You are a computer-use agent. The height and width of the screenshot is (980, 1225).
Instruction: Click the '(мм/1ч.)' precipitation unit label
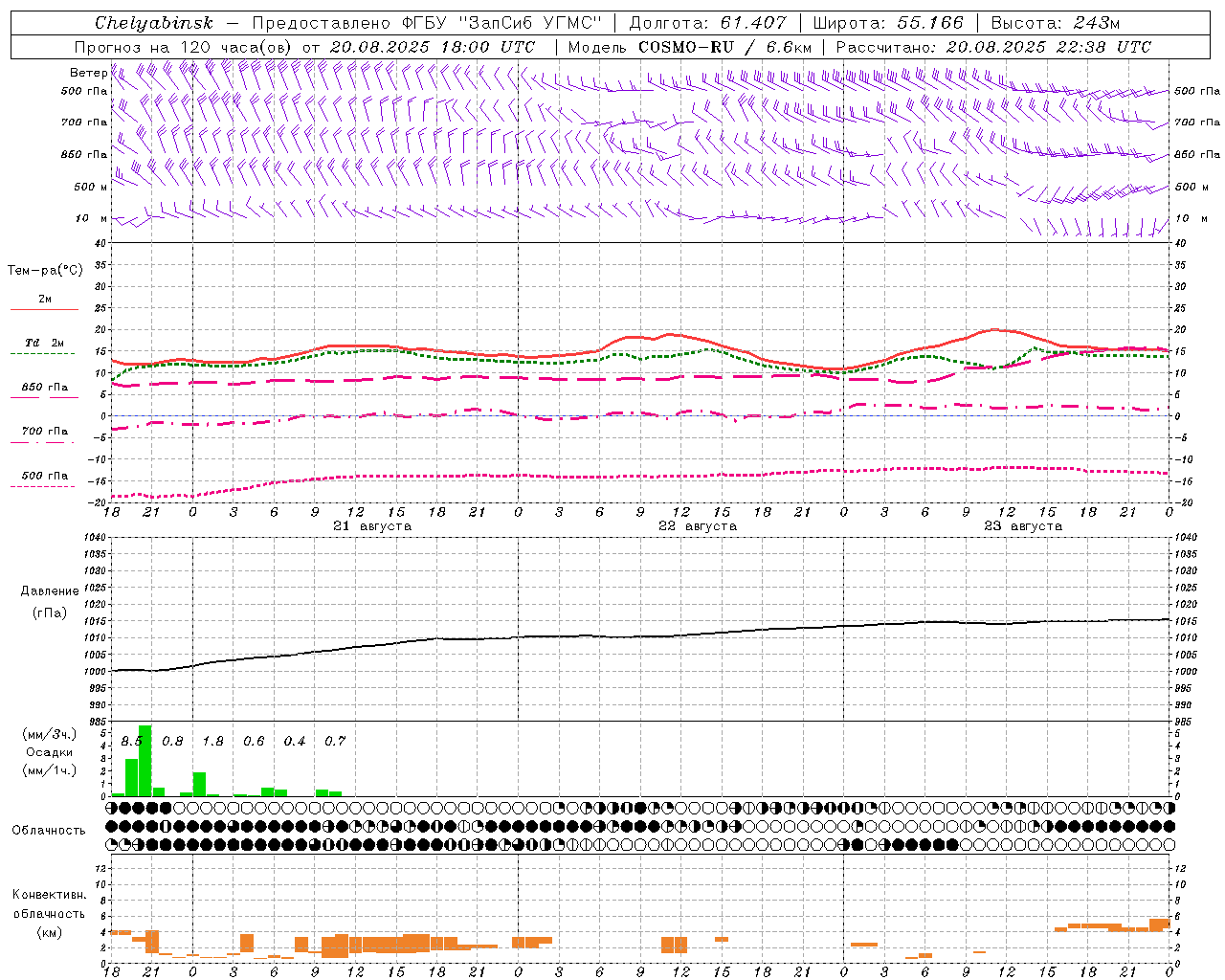point(49,770)
